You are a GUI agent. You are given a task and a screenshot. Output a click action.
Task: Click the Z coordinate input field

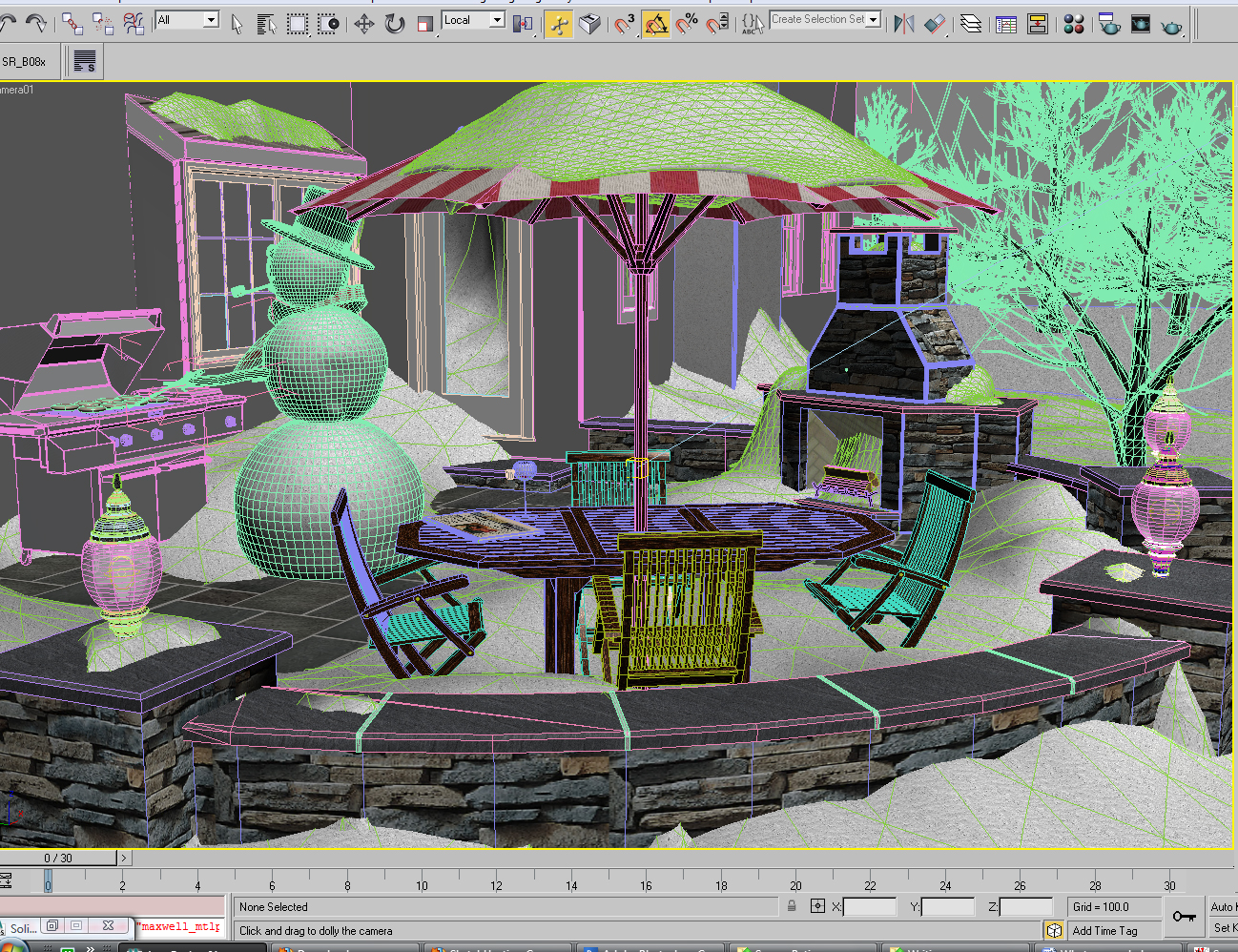1025,907
